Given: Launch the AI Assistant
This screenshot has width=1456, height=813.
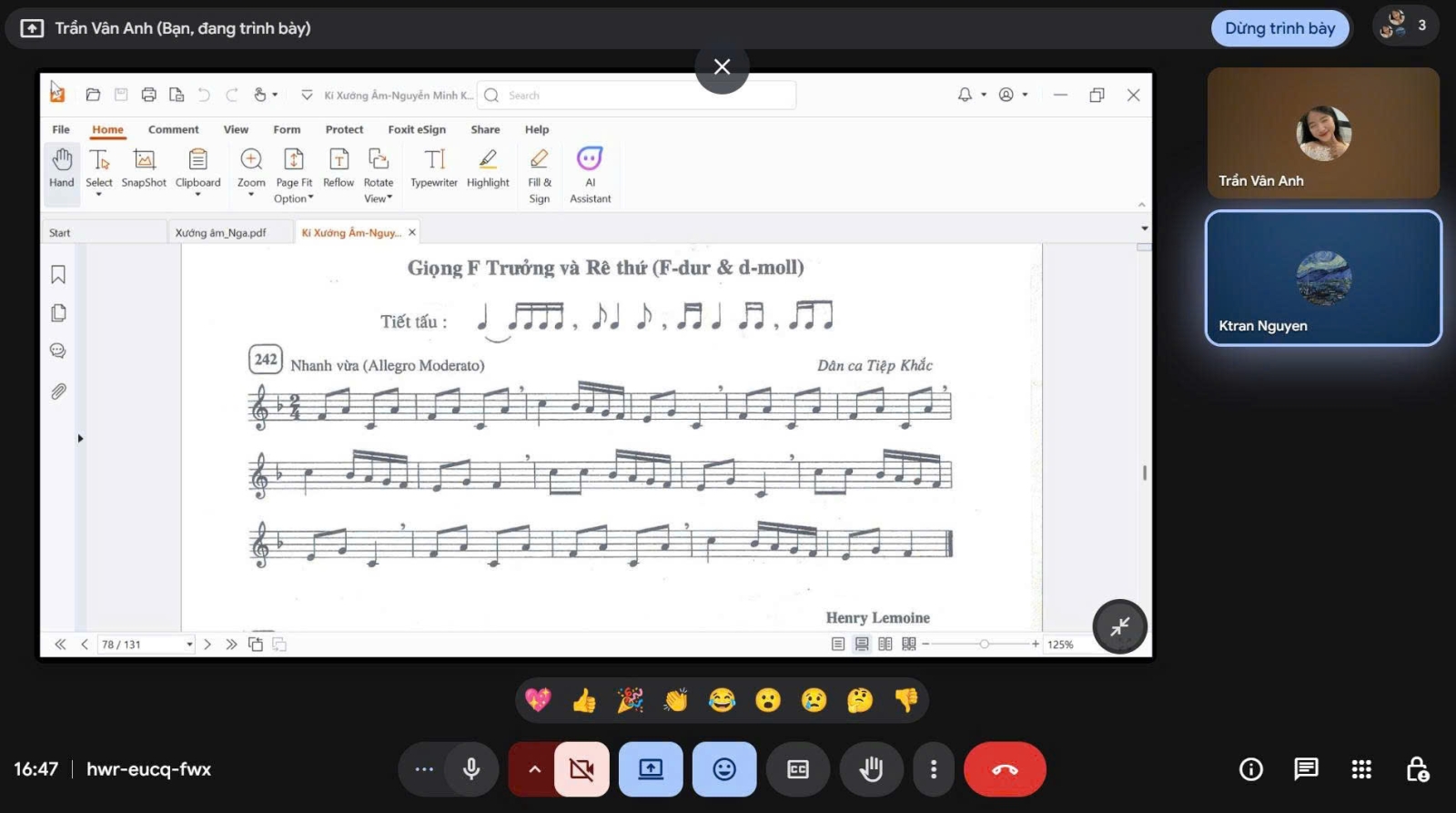Looking at the screenshot, I should click(x=591, y=176).
